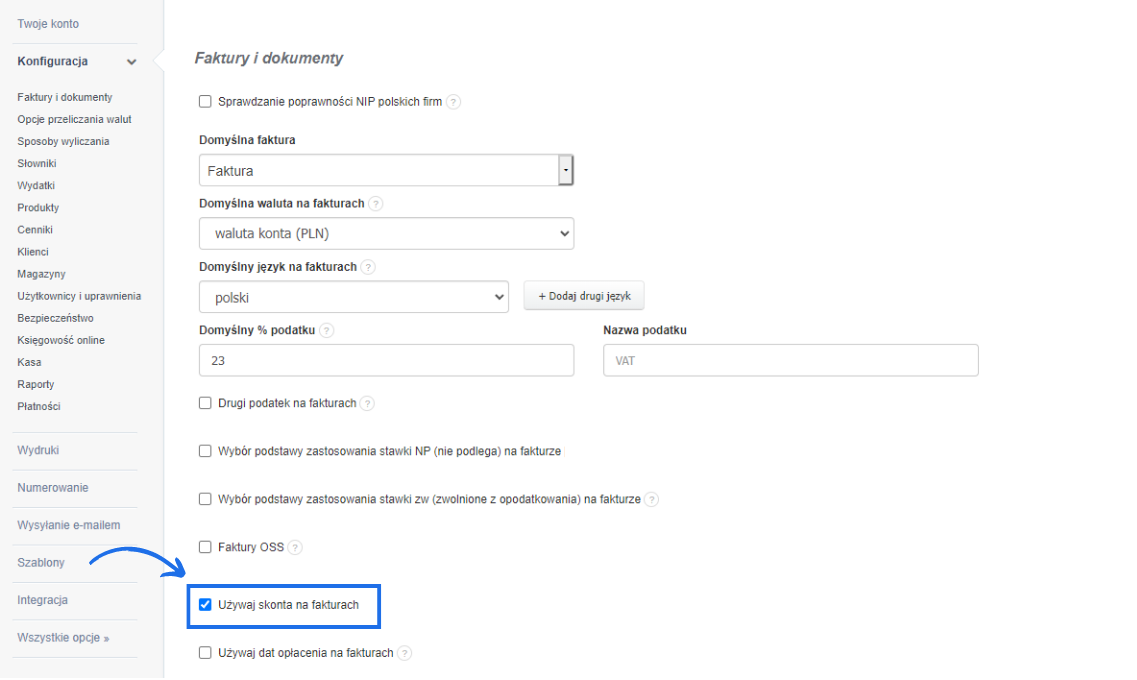Click help icon beside Domyślny język na fakturach

pos(368,268)
